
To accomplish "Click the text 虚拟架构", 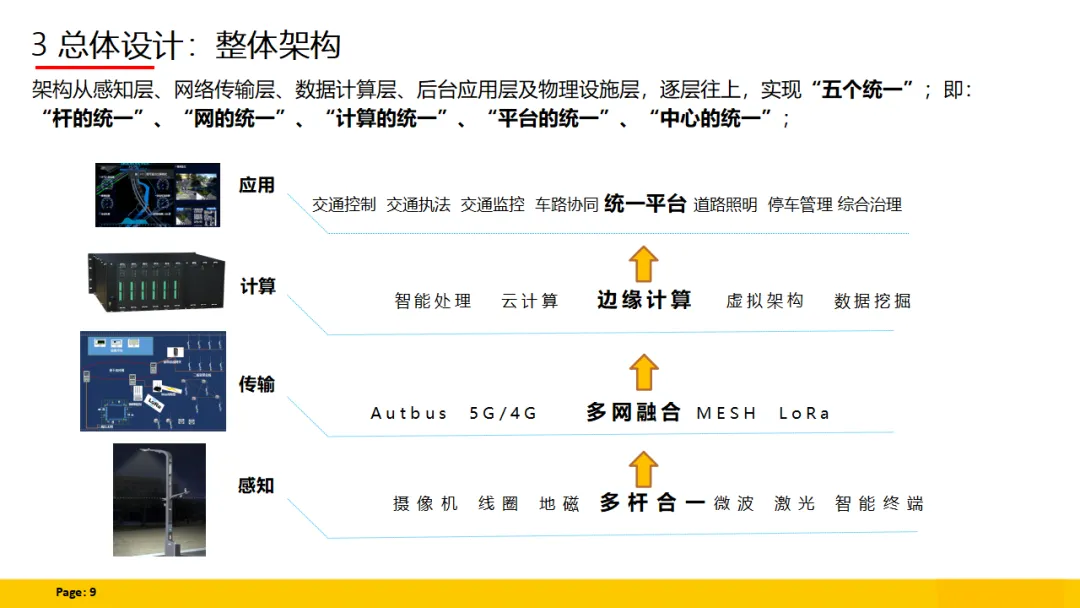I will (x=765, y=301).
